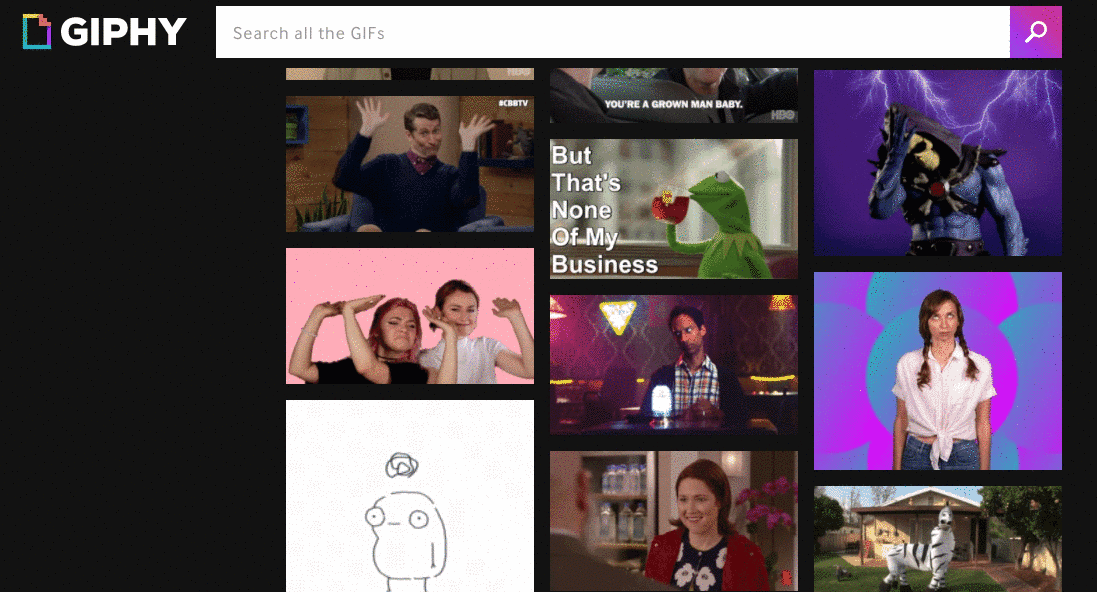Focus the 'Search all the GIFs' field

613,32
